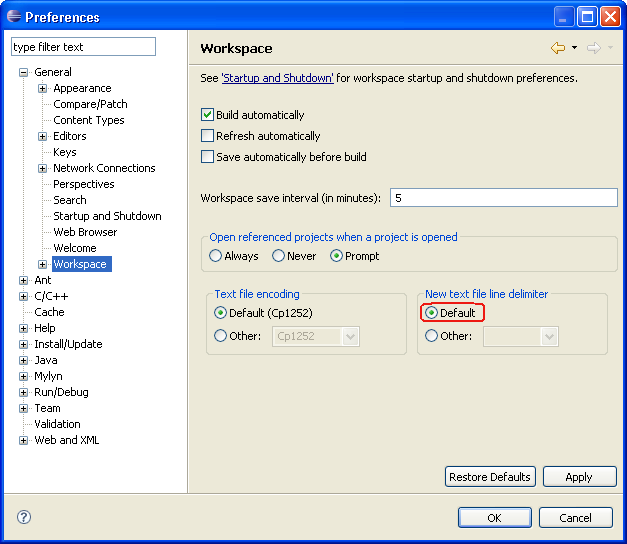This screenshot has width=627, height=544.
Task: Choose Other for new line delimiter
Action: pyautogui.click(x=432, y=336)
